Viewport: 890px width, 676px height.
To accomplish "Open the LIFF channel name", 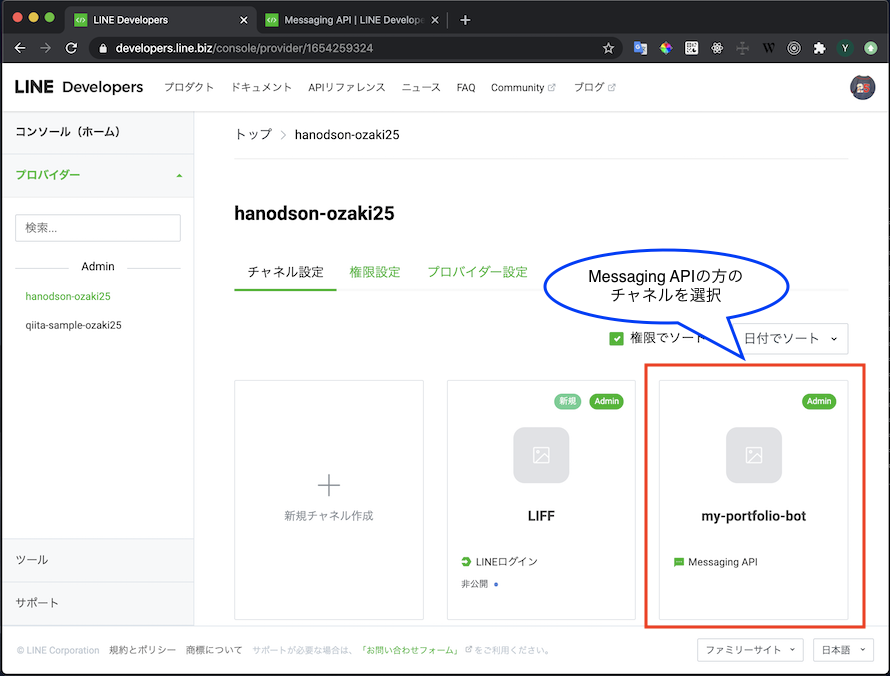I will click(541, 516).
